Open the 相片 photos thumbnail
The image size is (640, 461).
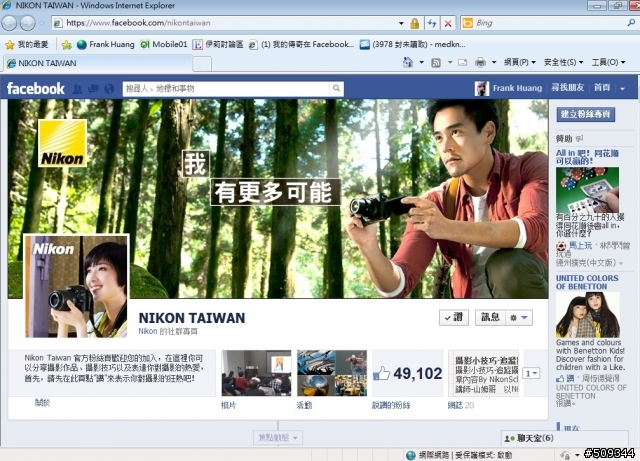(x=256, y=373)
